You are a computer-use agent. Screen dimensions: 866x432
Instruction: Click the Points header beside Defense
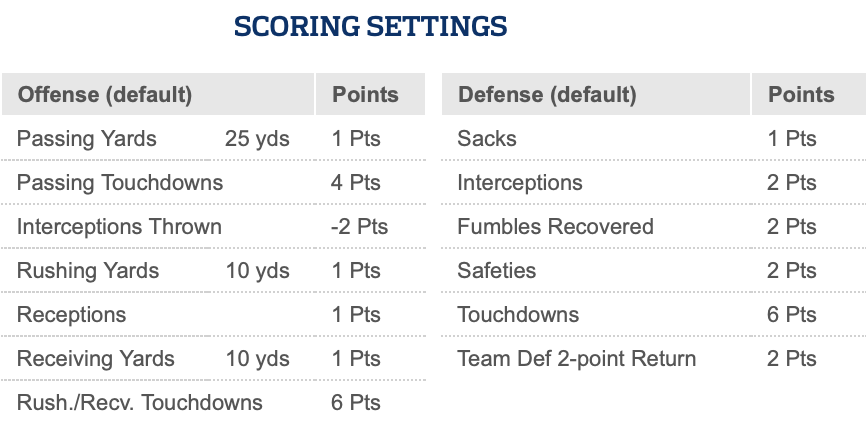point(801,94)
